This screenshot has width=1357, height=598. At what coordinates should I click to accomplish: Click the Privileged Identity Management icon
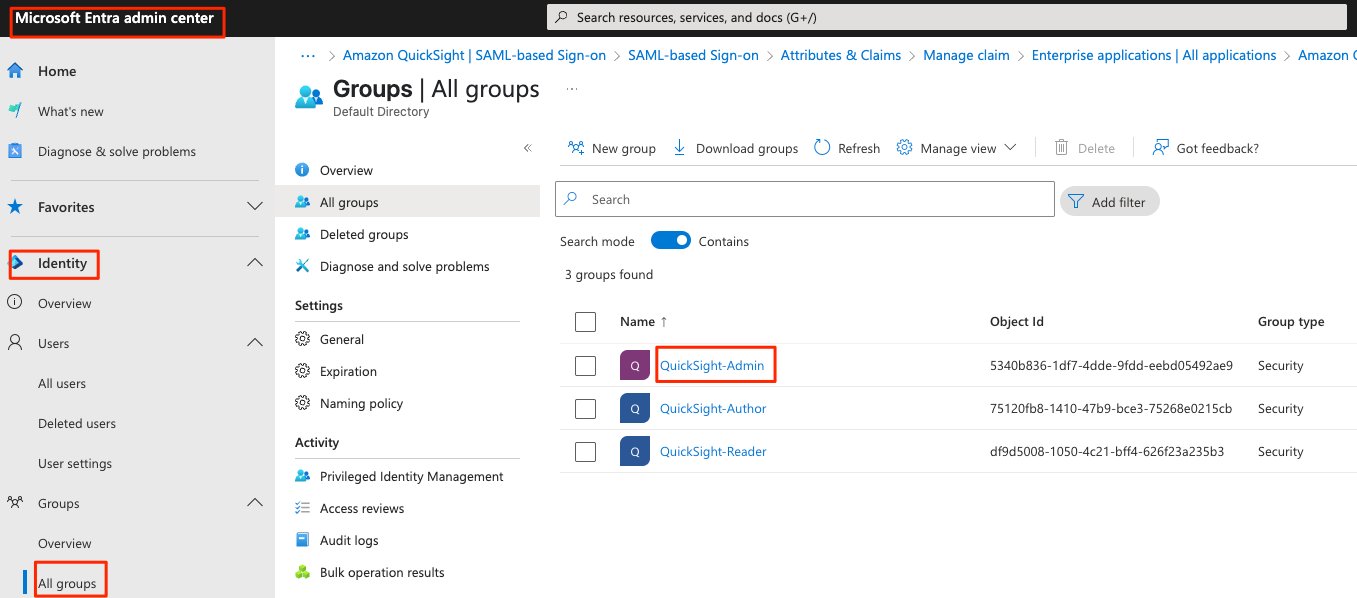point(303,476)
